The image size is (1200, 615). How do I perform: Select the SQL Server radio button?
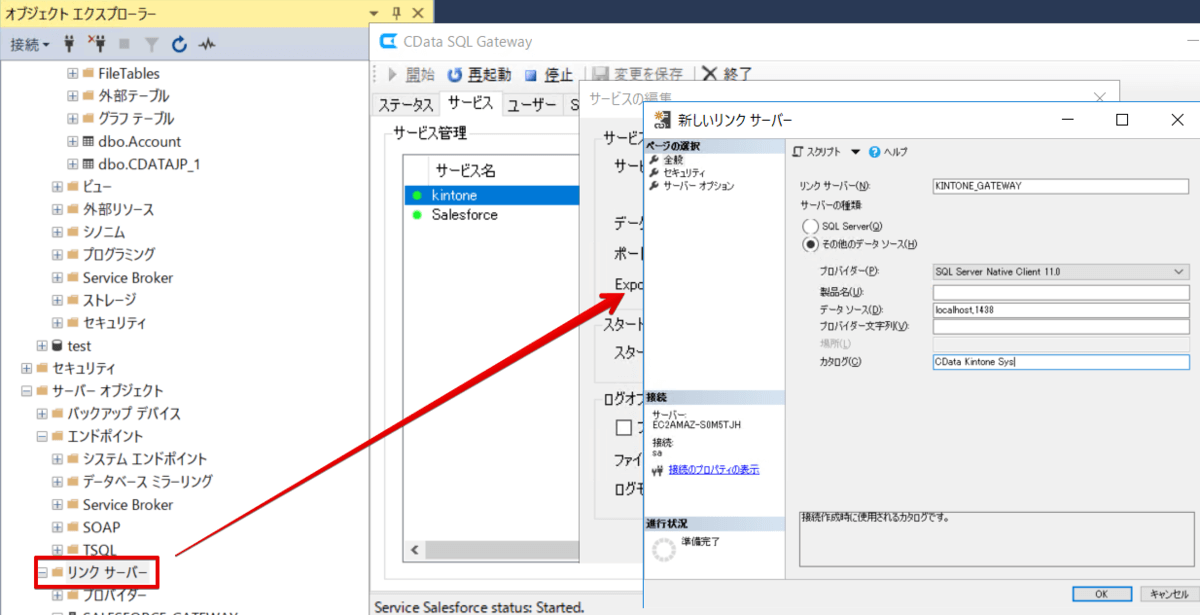pos(810,226)
